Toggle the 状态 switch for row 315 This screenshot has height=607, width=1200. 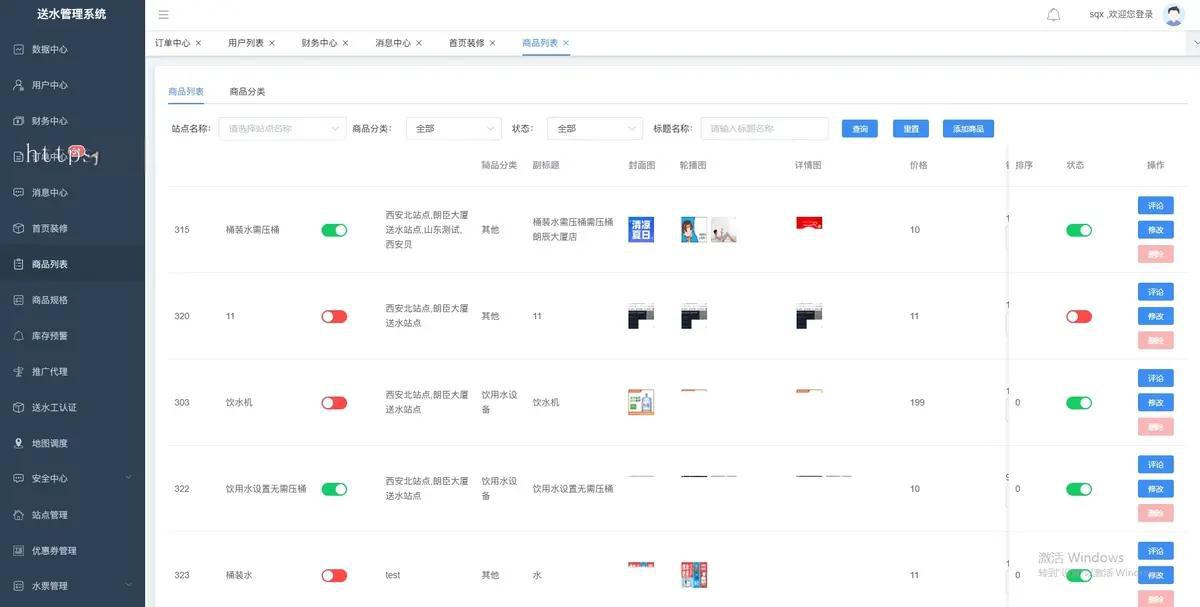click(x=1079, y=230)
